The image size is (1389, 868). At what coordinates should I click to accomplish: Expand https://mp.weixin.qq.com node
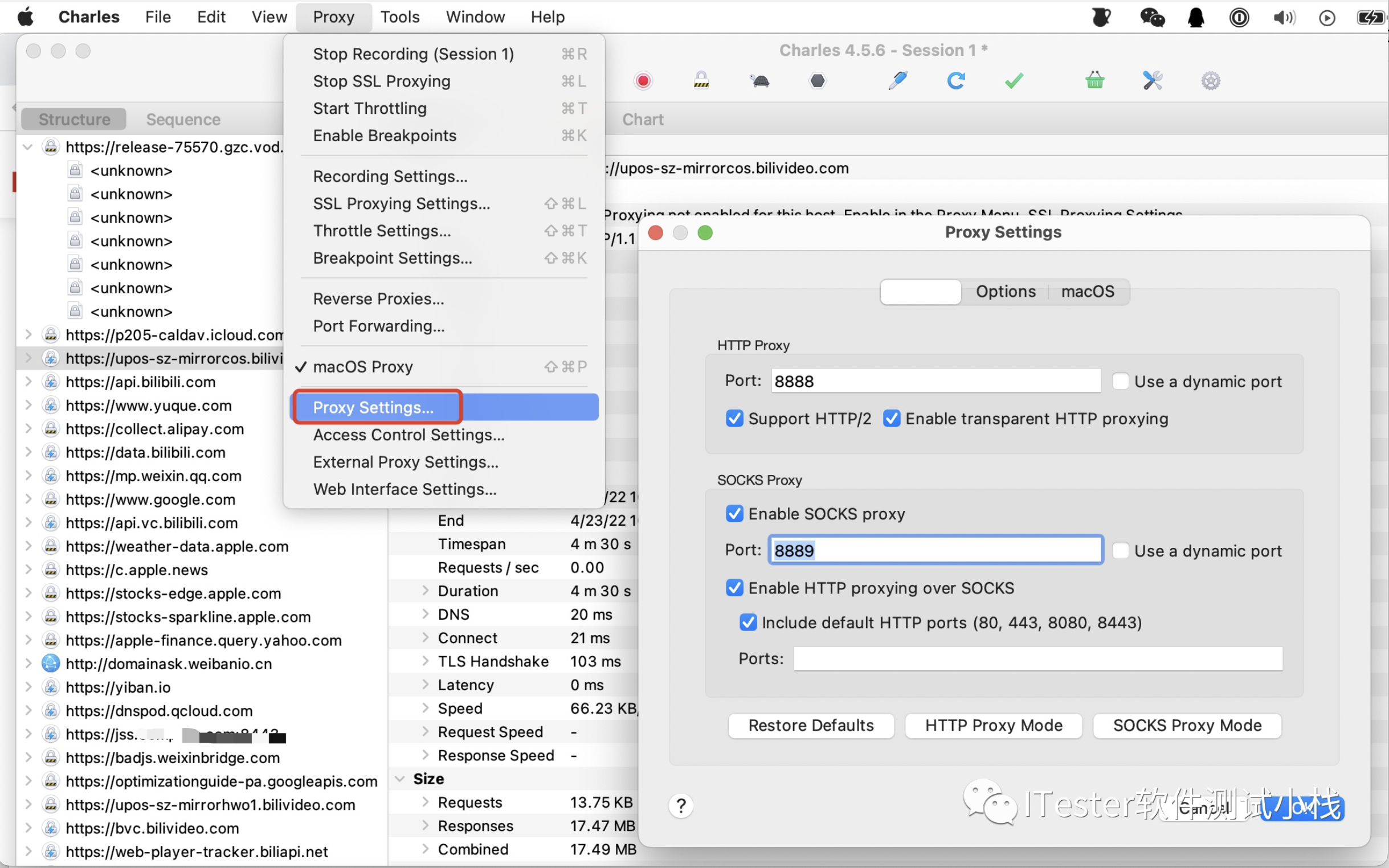tap(27, 476)
